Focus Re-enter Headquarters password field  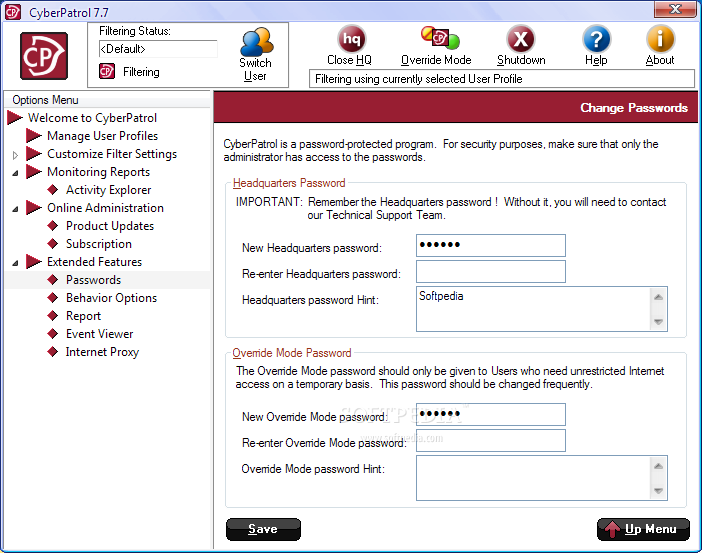[491, 271]
